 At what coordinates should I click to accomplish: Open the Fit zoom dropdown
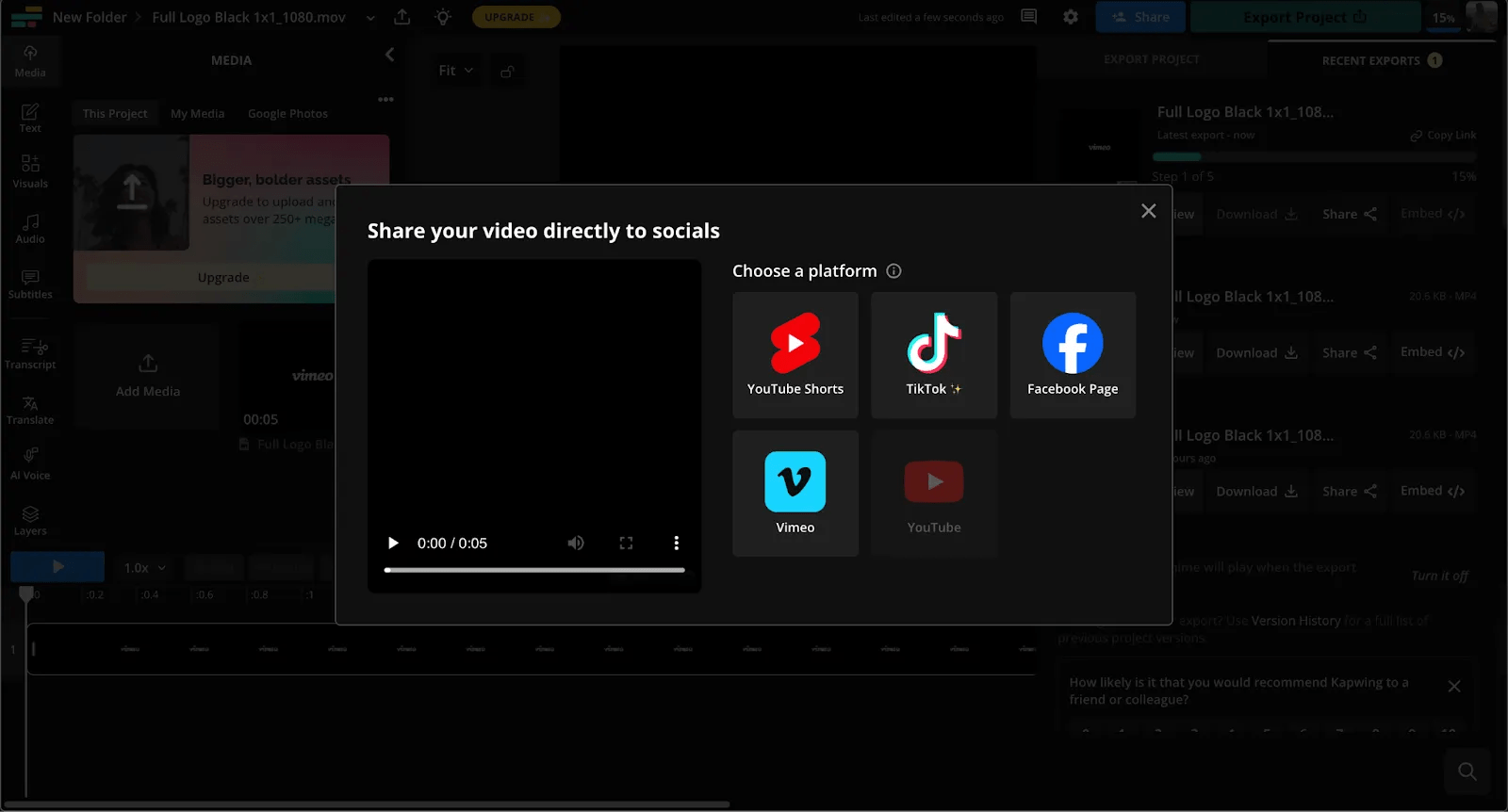pos(456,71)
